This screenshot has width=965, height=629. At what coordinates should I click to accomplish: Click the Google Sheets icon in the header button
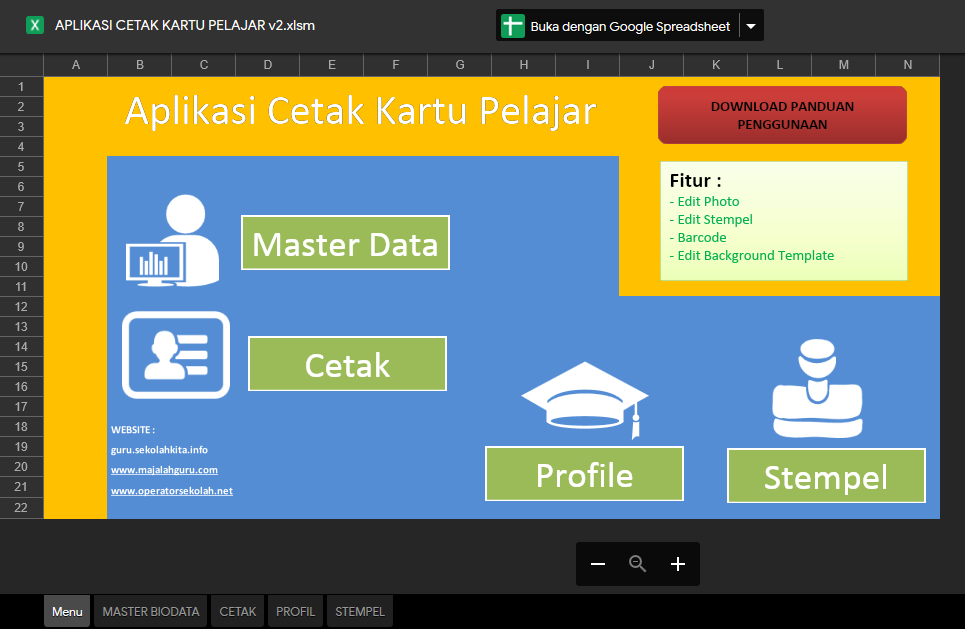click(511, 26)
